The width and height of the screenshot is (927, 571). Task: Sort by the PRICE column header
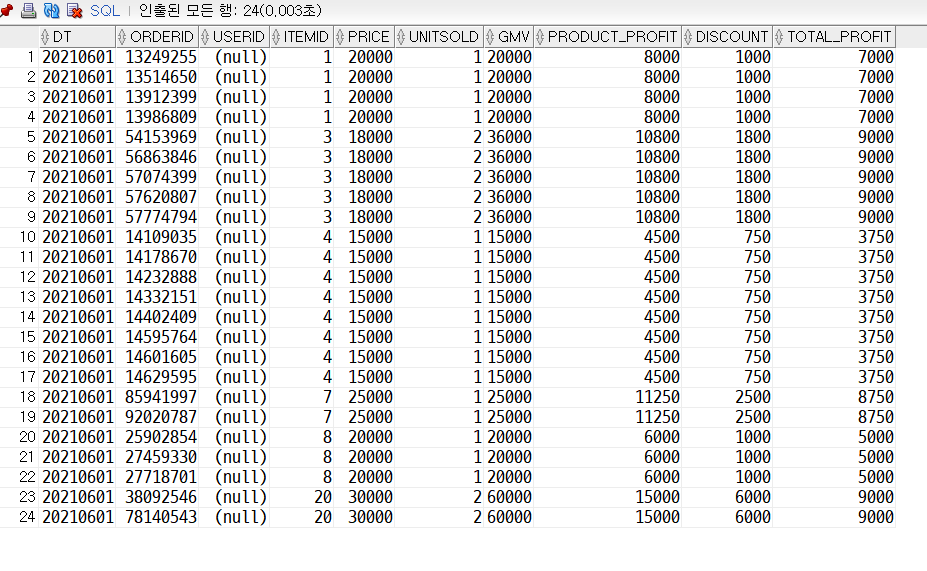(x=364, y=37)
